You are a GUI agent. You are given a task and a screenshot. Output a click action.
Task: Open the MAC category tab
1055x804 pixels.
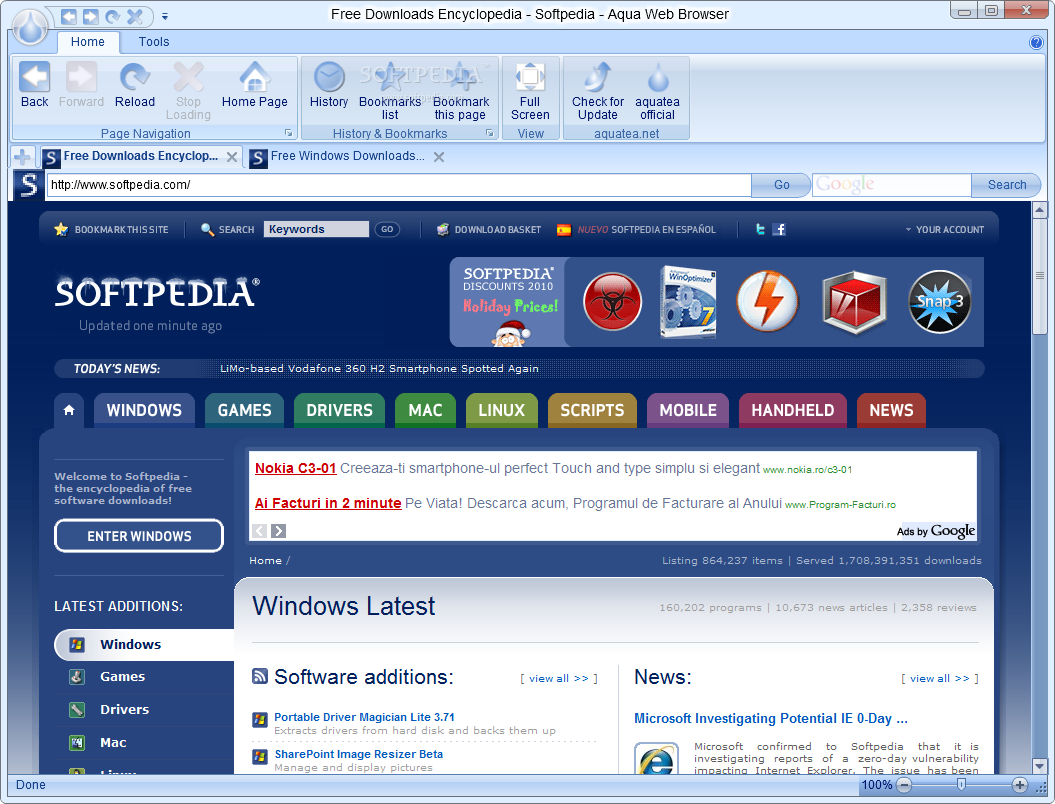[425, 410]
